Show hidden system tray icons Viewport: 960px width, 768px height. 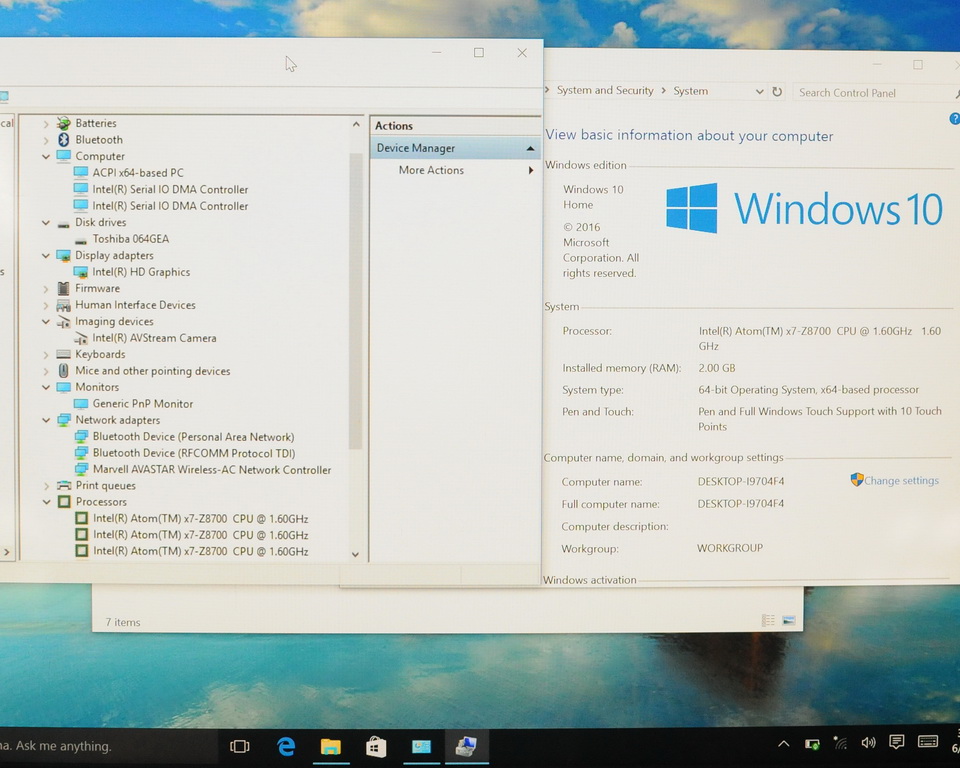tap(783, 744)
